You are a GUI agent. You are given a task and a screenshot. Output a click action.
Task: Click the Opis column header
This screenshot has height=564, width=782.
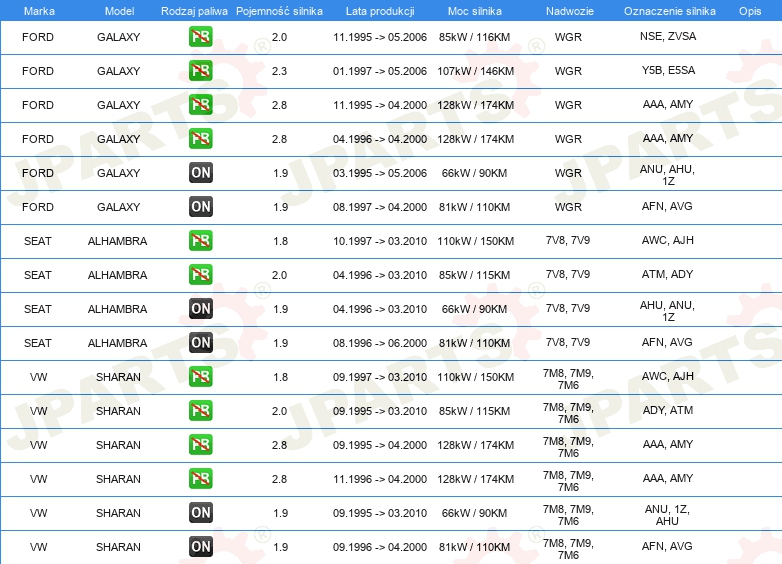coord(750,11)
